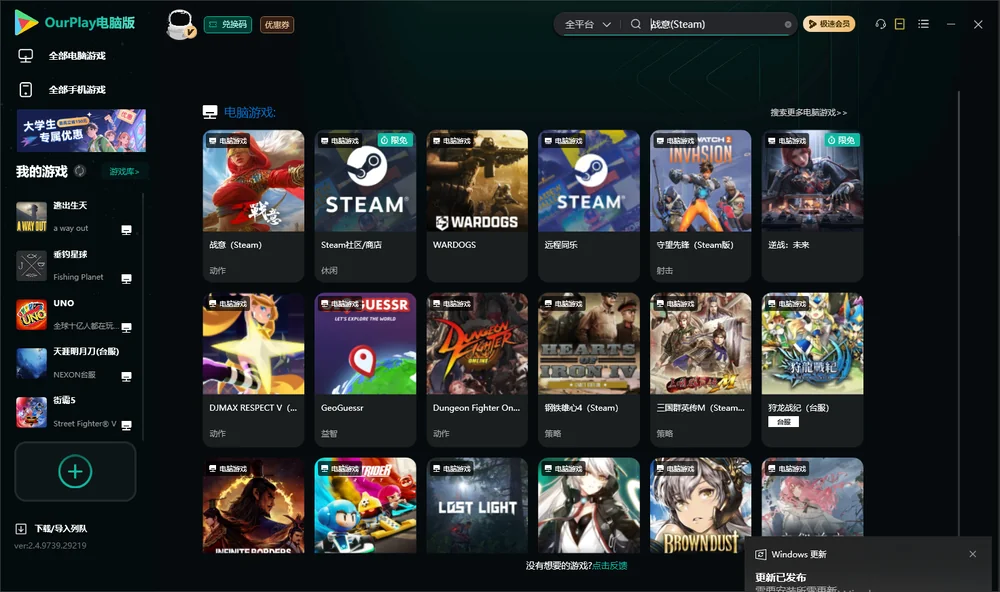The width and height of the screenshot is (1000, 592).
Task: Open 全部电脑游戏 in the sidebar
Action: 62,56
